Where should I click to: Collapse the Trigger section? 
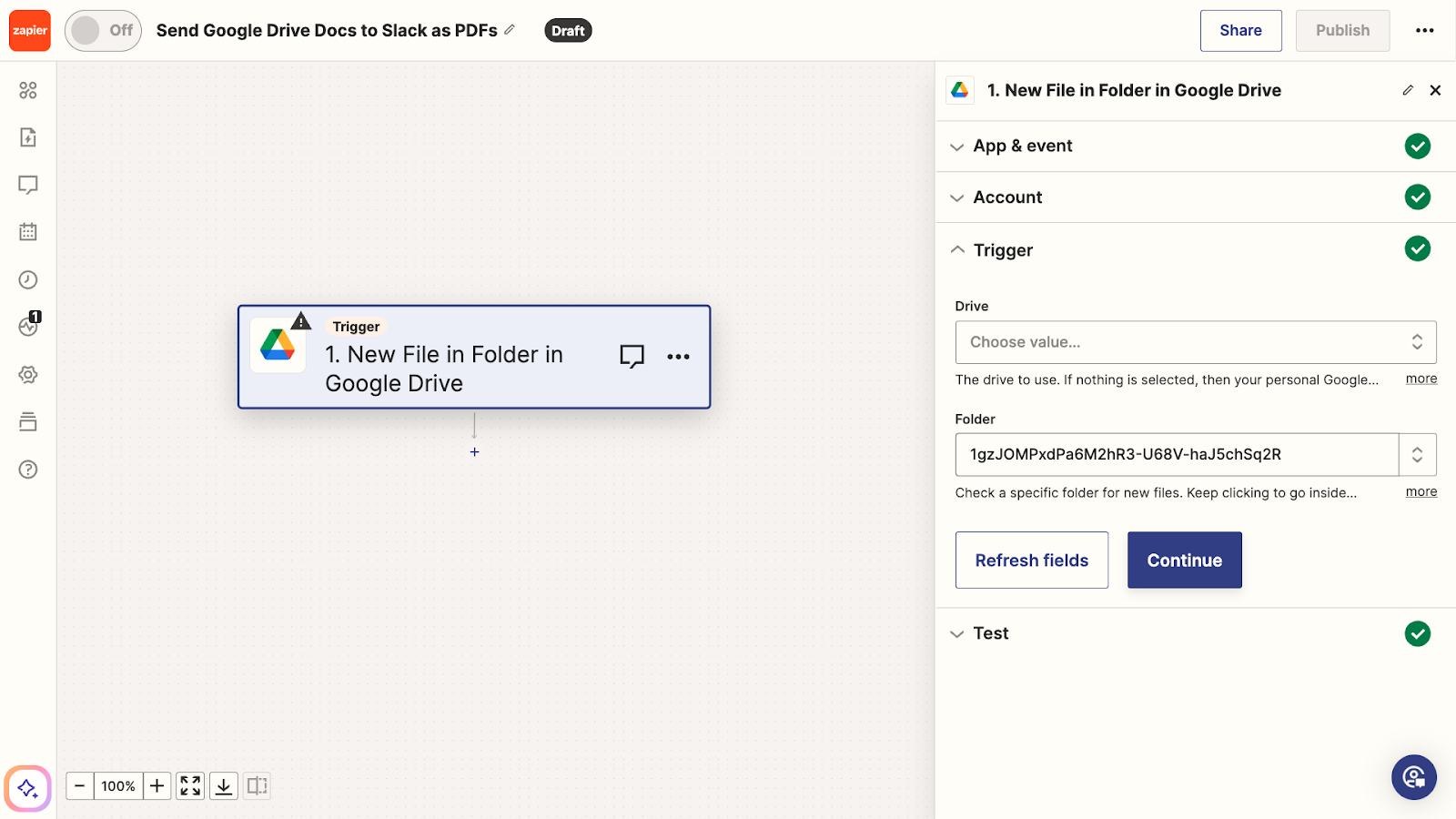[x=1196, y=249]
